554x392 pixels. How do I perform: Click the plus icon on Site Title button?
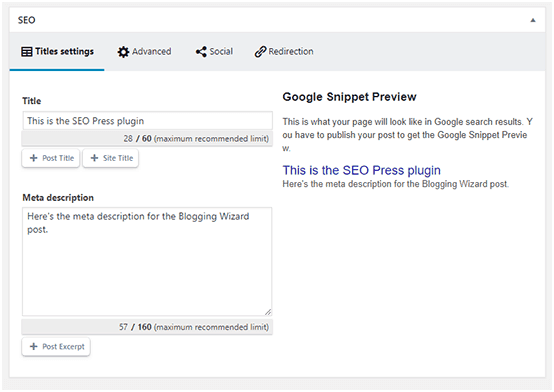[x=94, y=158]
